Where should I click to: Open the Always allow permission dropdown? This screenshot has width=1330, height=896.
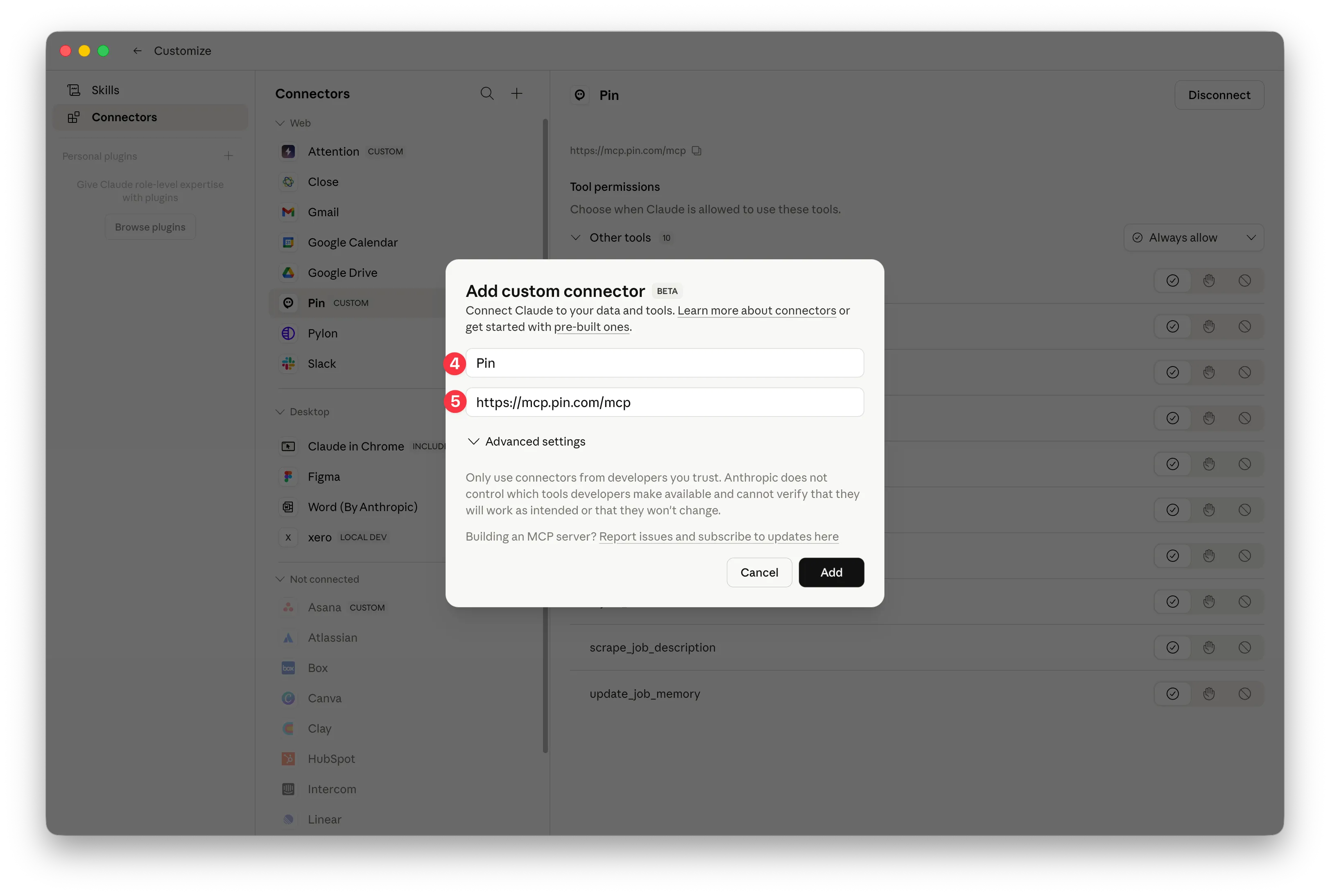(x=1194, y=238)
